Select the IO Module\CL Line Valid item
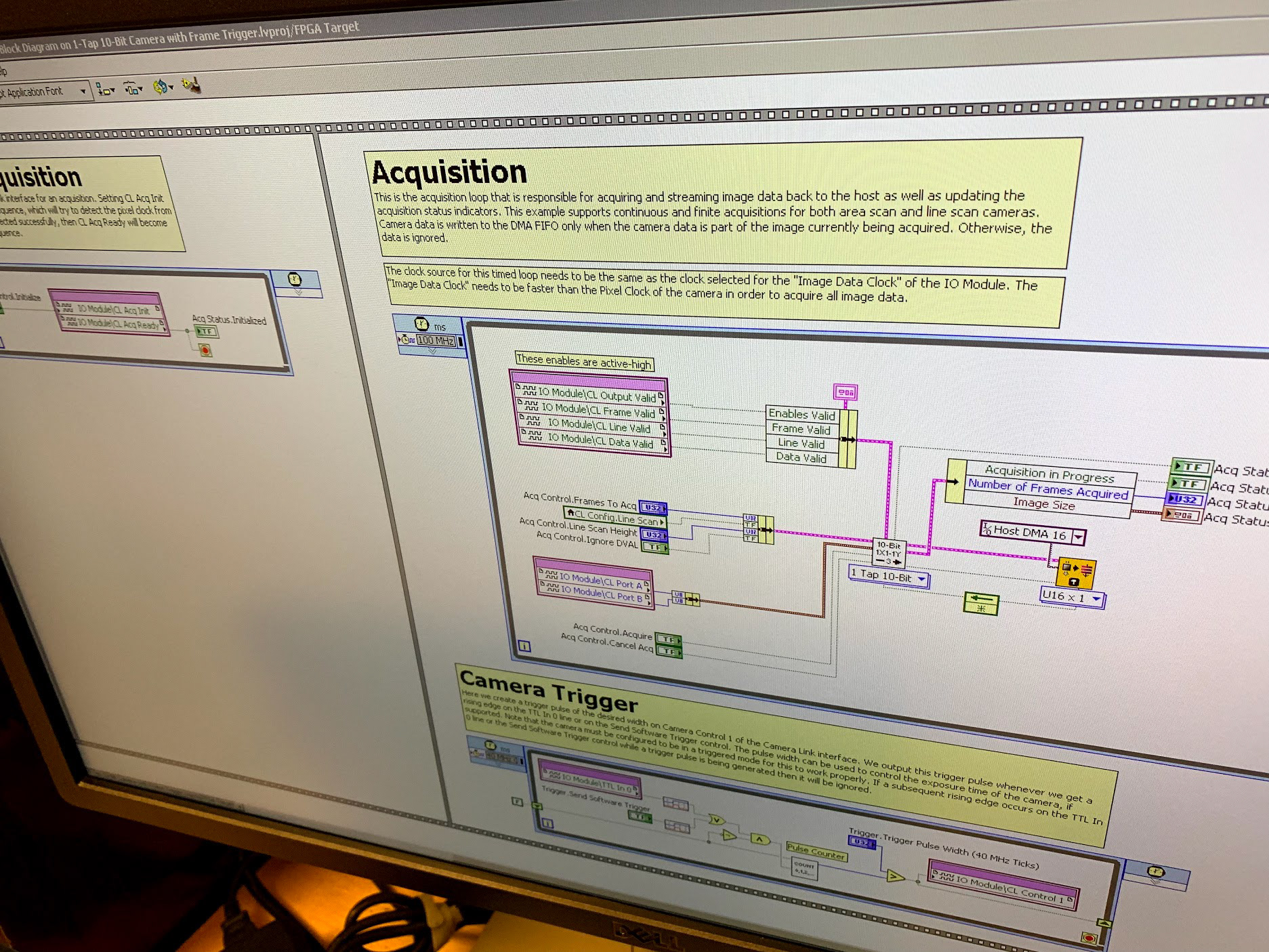Screen dimensions: 1269x952 (x=593, y=426)
